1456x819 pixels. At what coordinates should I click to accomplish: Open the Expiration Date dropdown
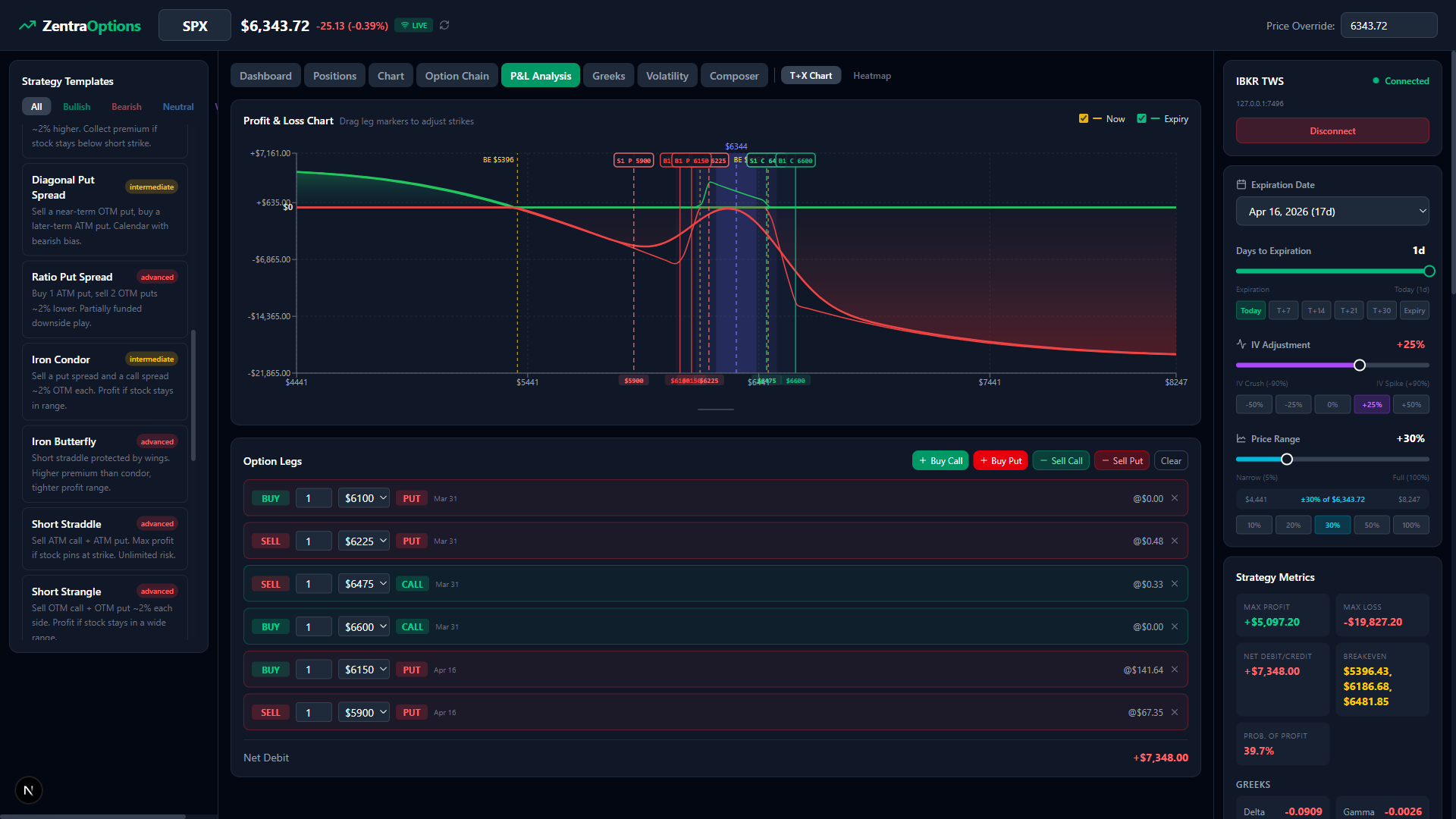[x=1332, y=212]
